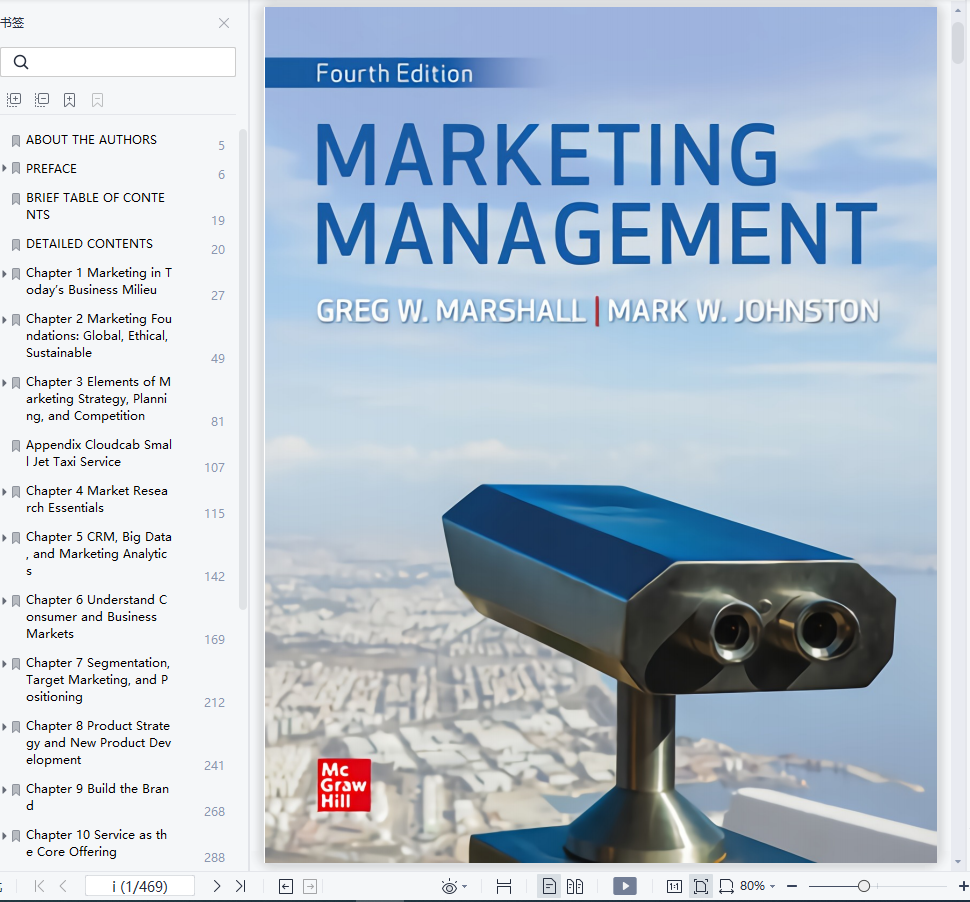Expand the Chapter 10 Service bookmark
This screenshot has height=902, width=970.
pyautogui.click(x=4, y=835)
